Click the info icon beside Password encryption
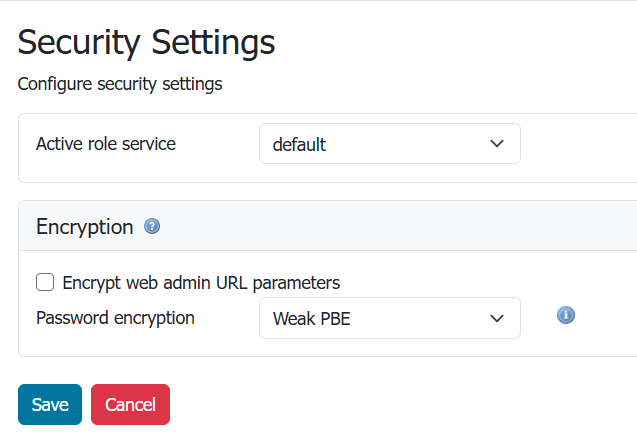Screen dimensions: 637x448 [x=565, y=315]
